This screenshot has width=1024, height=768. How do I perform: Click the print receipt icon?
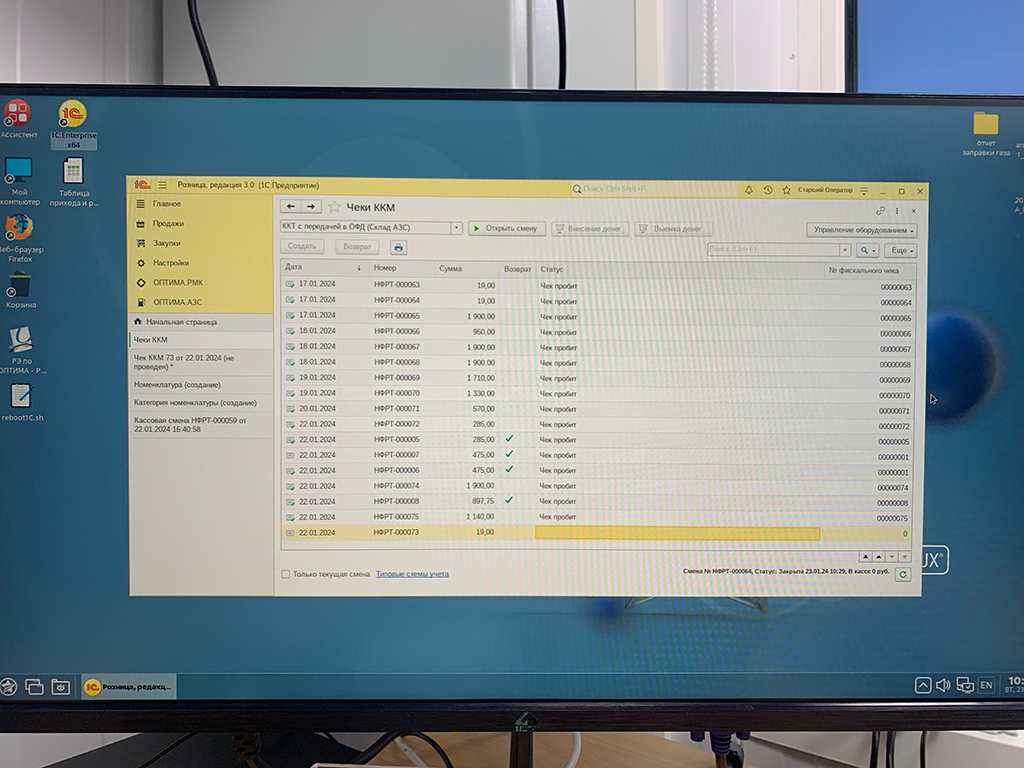tap(398, 247)
